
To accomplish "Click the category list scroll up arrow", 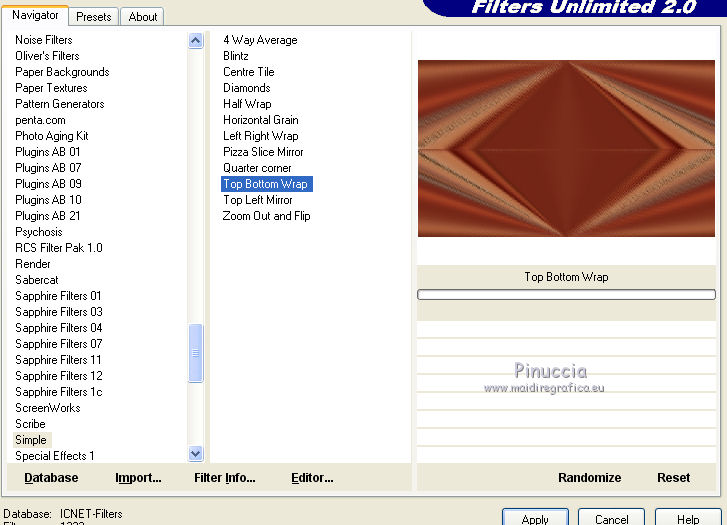I will point(196,41).
